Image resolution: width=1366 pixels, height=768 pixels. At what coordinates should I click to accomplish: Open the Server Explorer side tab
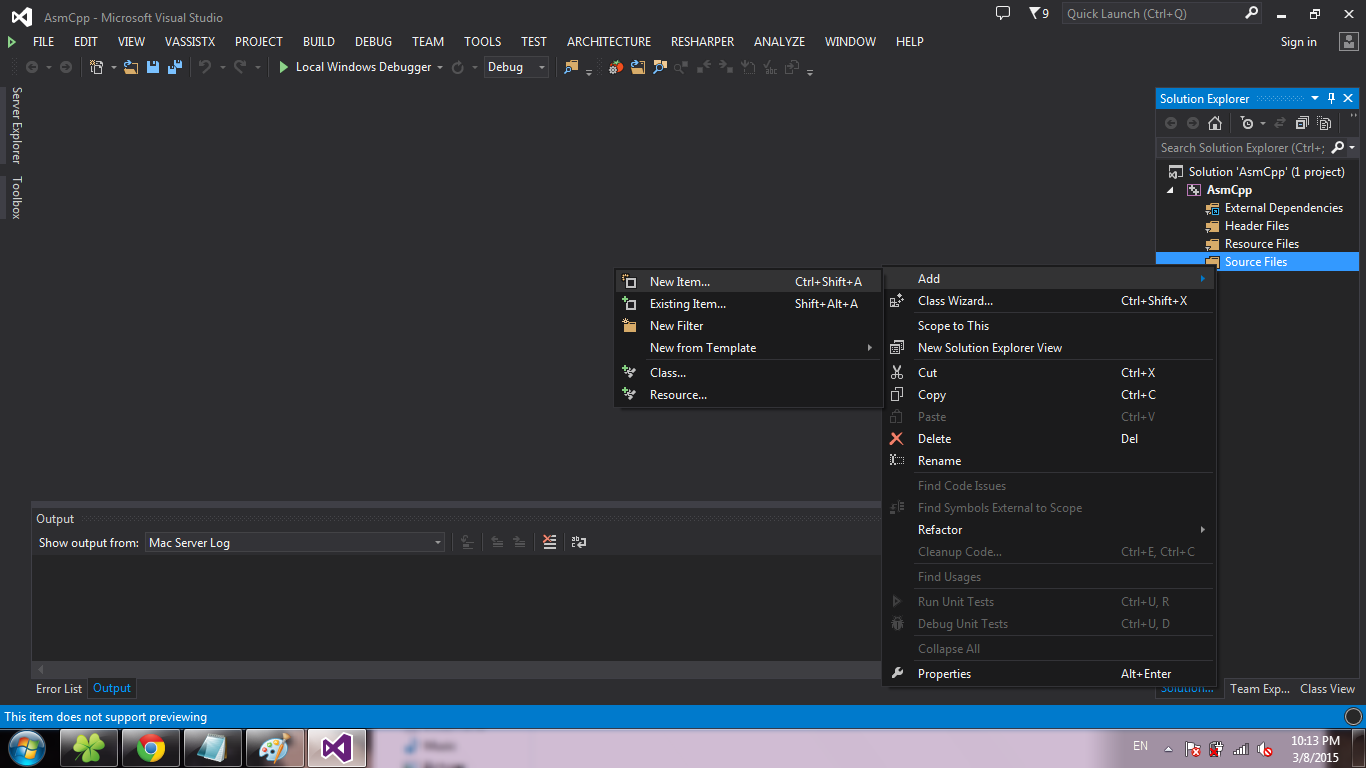pyautogui.click(x=16, y=125)
